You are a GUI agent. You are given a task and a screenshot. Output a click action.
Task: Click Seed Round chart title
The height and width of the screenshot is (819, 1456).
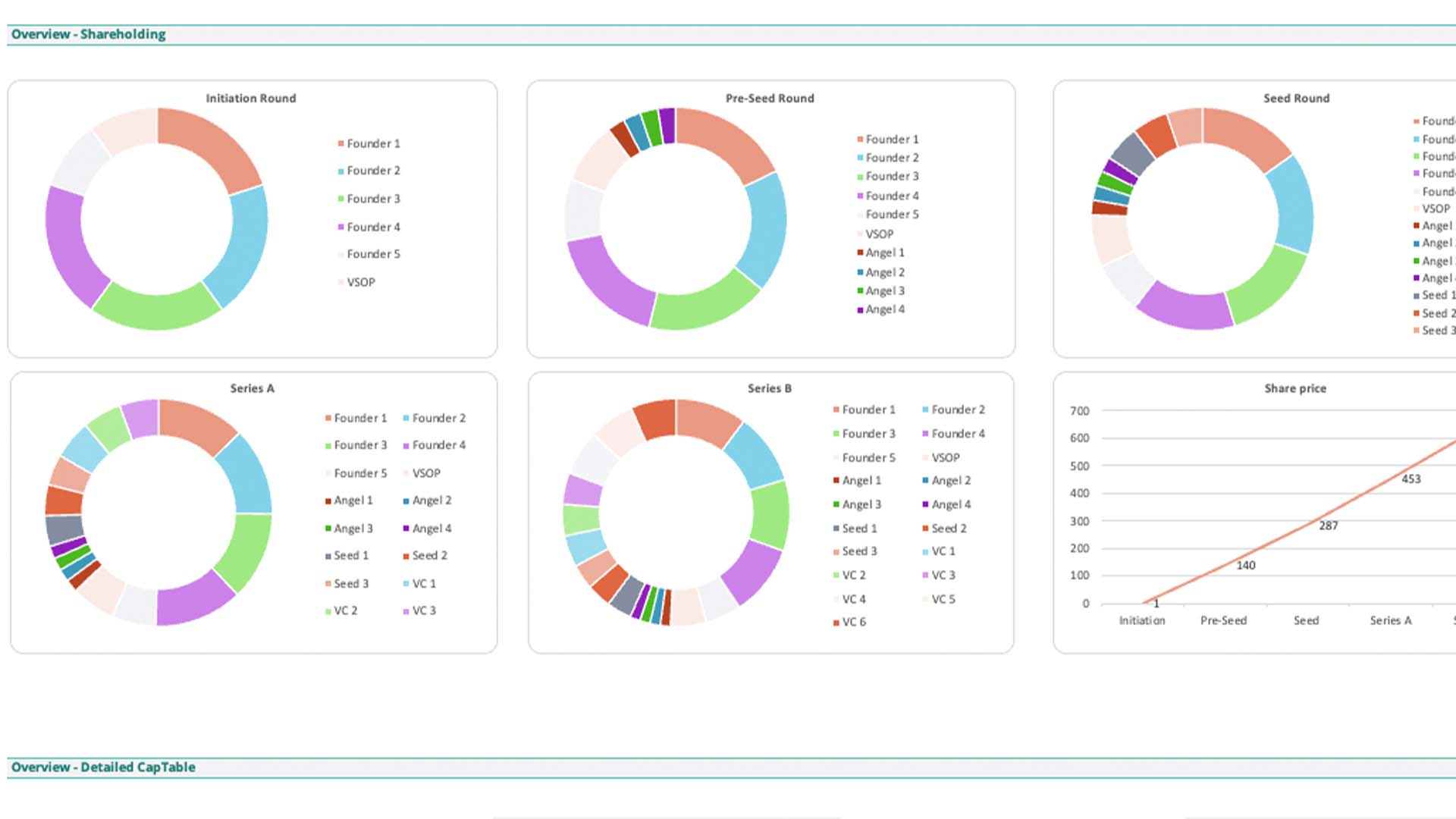pyautogui.click(x=1296, y=99)
